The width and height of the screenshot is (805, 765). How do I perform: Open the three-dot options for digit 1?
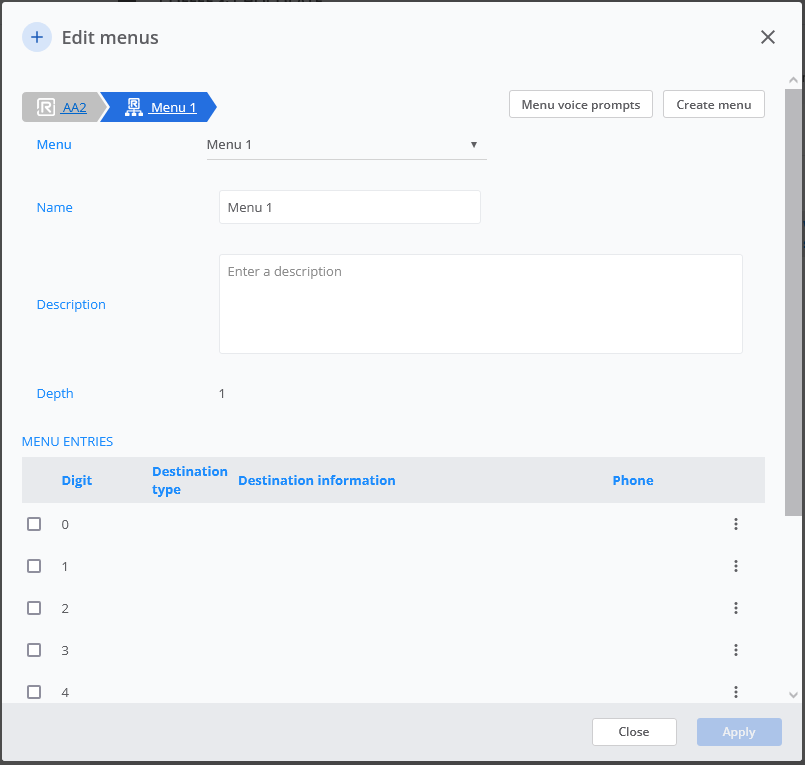(x=735, y=566)
